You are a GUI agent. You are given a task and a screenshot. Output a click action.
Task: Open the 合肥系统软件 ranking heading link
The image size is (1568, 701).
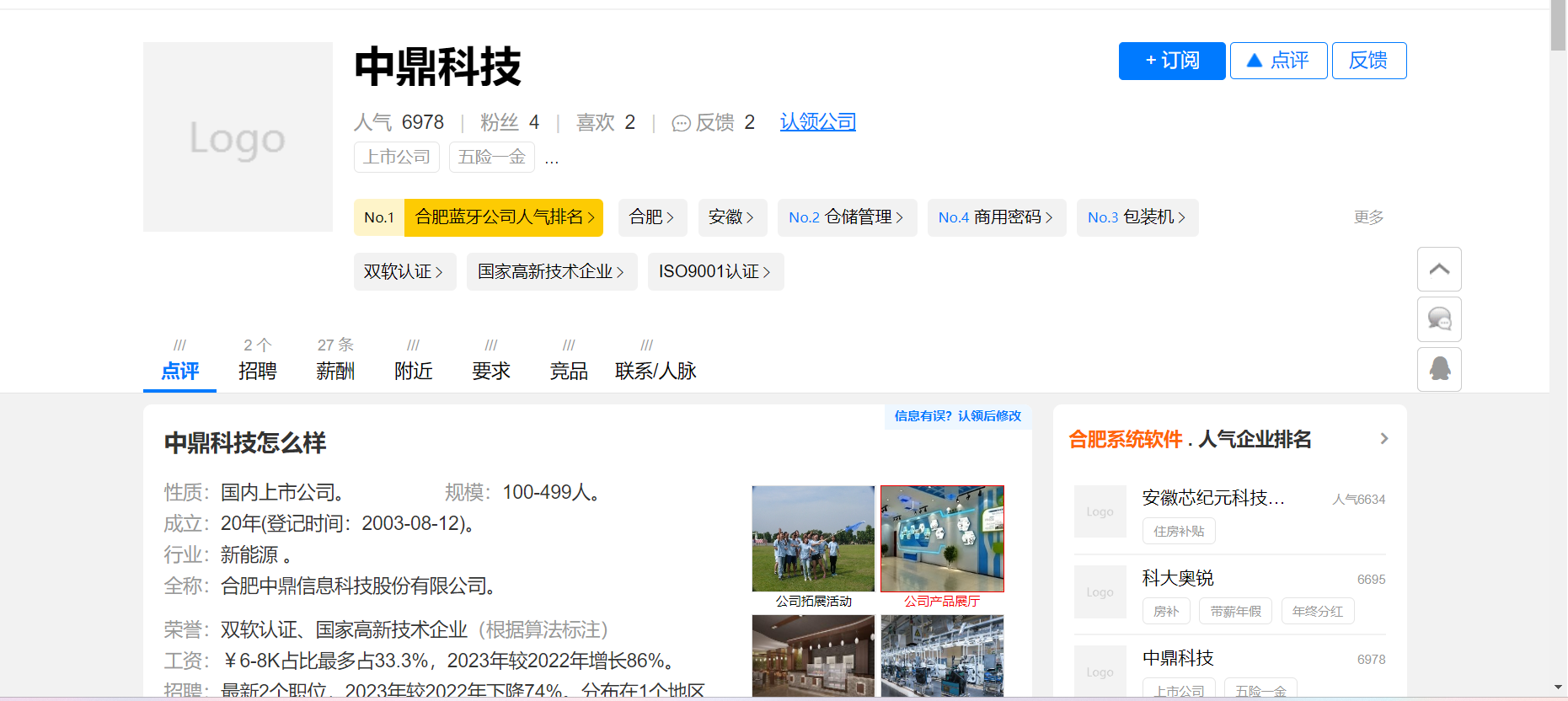(1126, 440)
